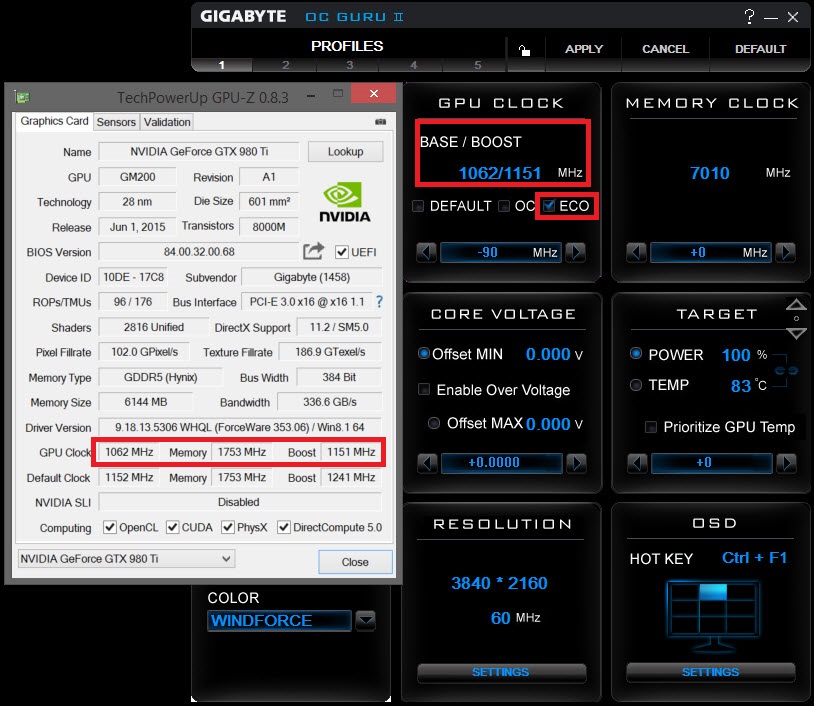Click the BIOS Version 84.00.32.00.68 field

199,252
